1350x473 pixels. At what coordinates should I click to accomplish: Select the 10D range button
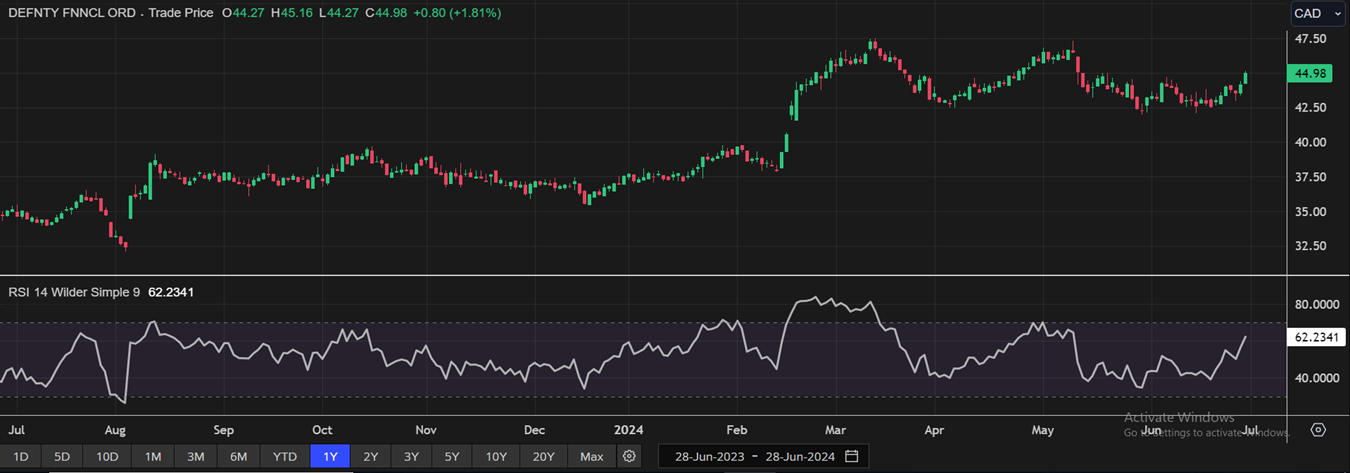tap(107, 457)
